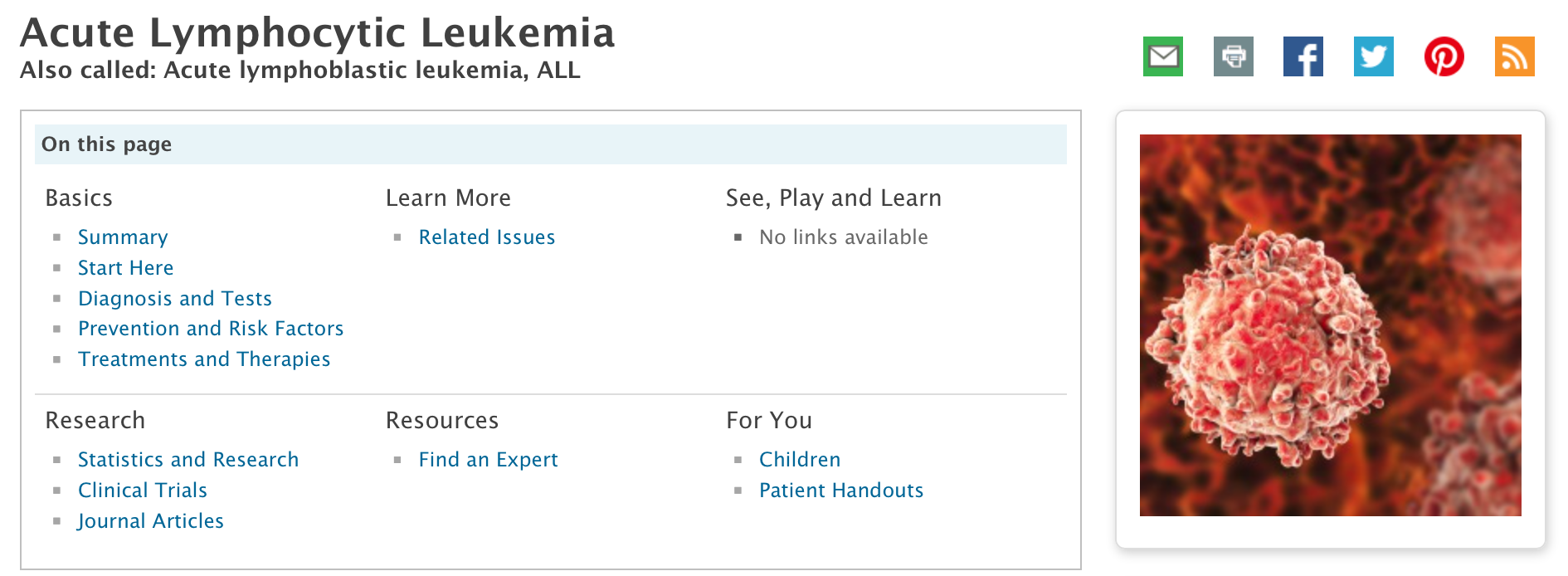Jump to Related Issues section
The height and width of the screenshot is (576, 1568).
coord(487,237)
